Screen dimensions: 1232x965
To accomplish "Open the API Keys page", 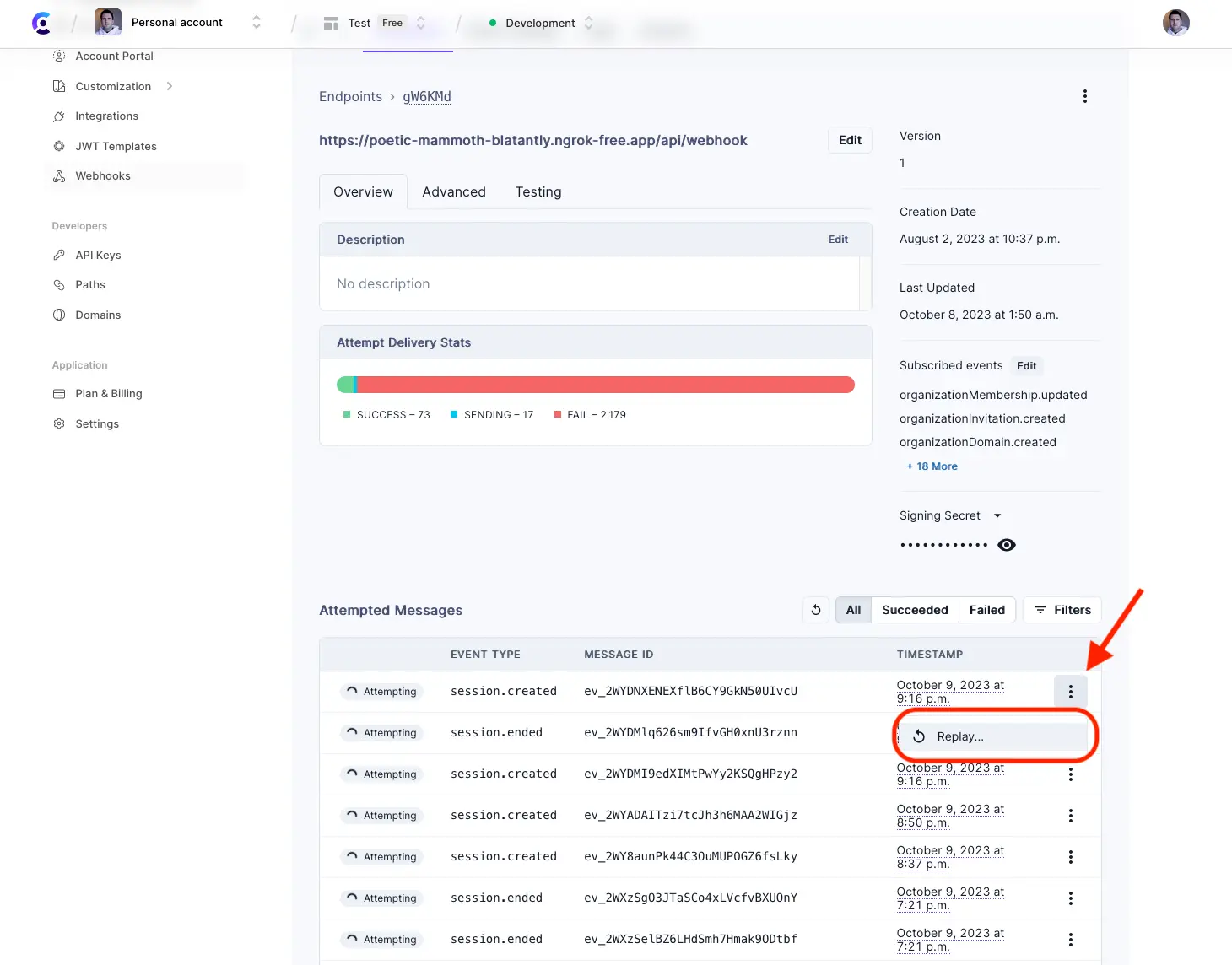I will [x=97, y=255].
